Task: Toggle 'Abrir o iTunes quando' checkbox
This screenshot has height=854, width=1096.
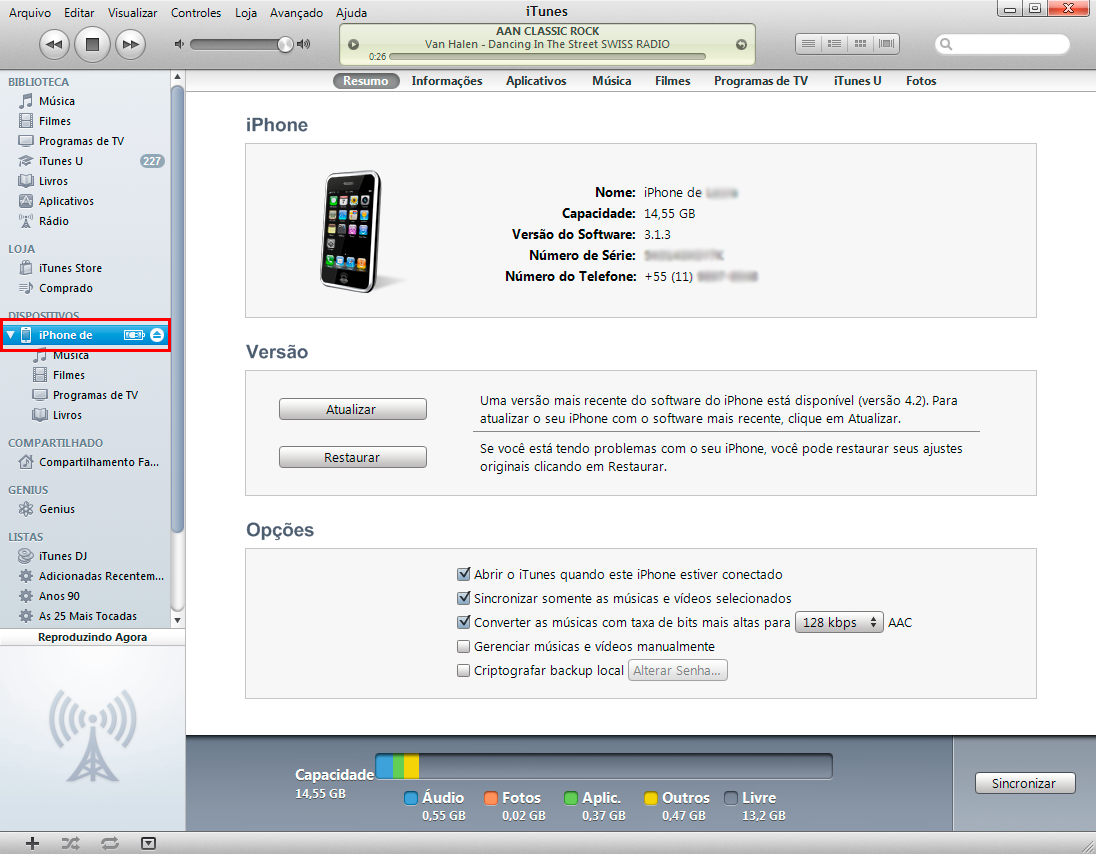Action: click(x=463, y=574)
